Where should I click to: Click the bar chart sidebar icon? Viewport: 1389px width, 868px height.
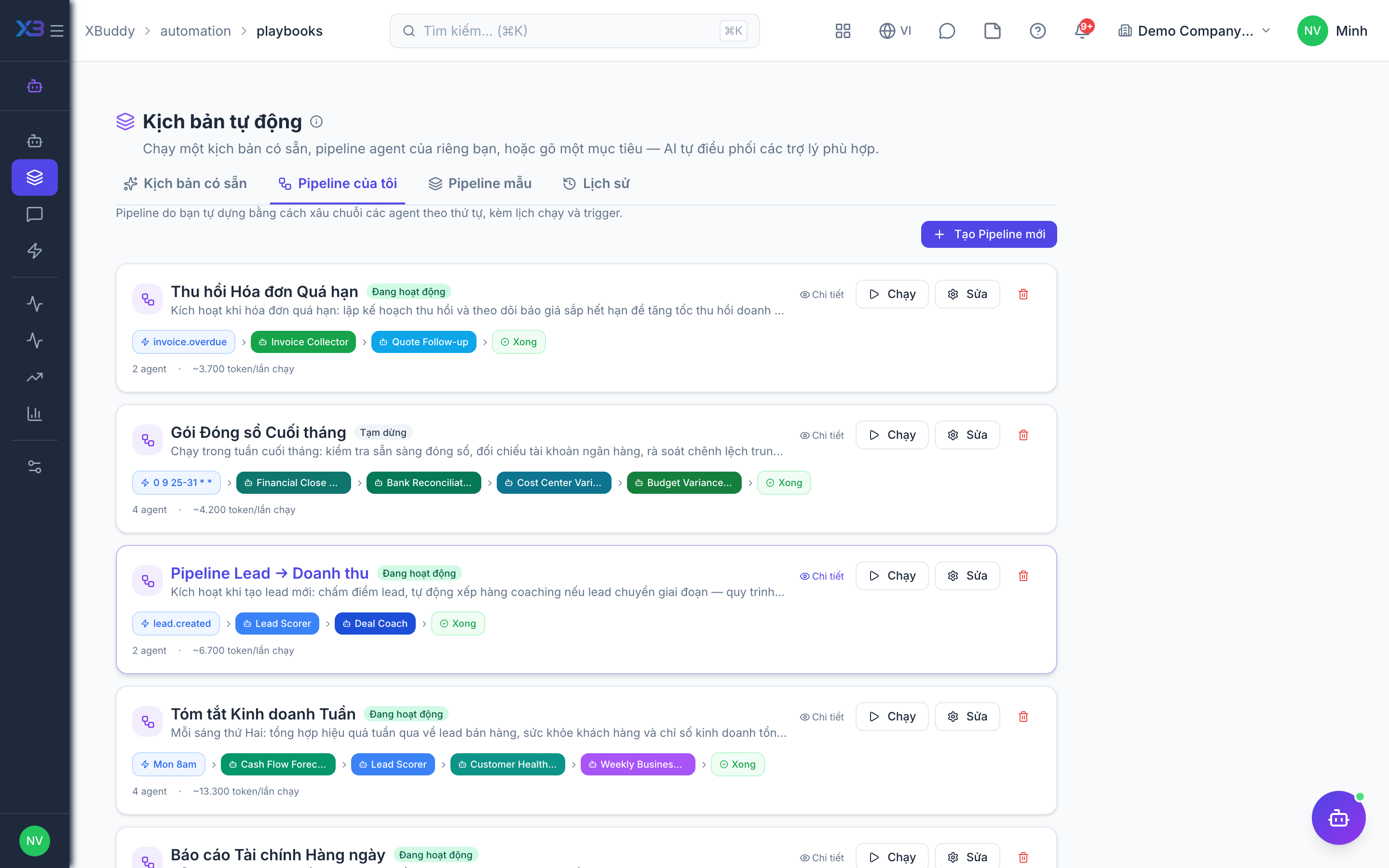coord(34,413)
